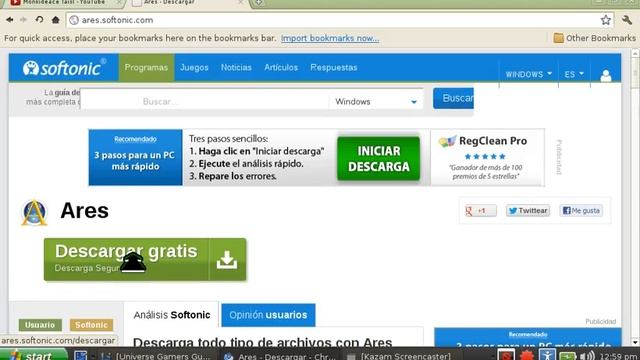Click the RegClean Pro ad panel
640x360 pixels.
tap(487, 158)
